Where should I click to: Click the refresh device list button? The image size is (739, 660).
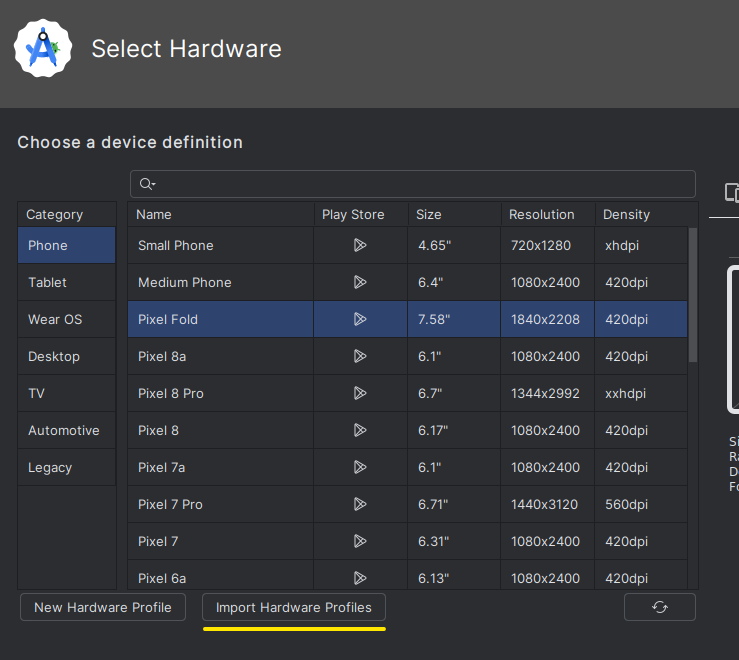pos(659,607)
